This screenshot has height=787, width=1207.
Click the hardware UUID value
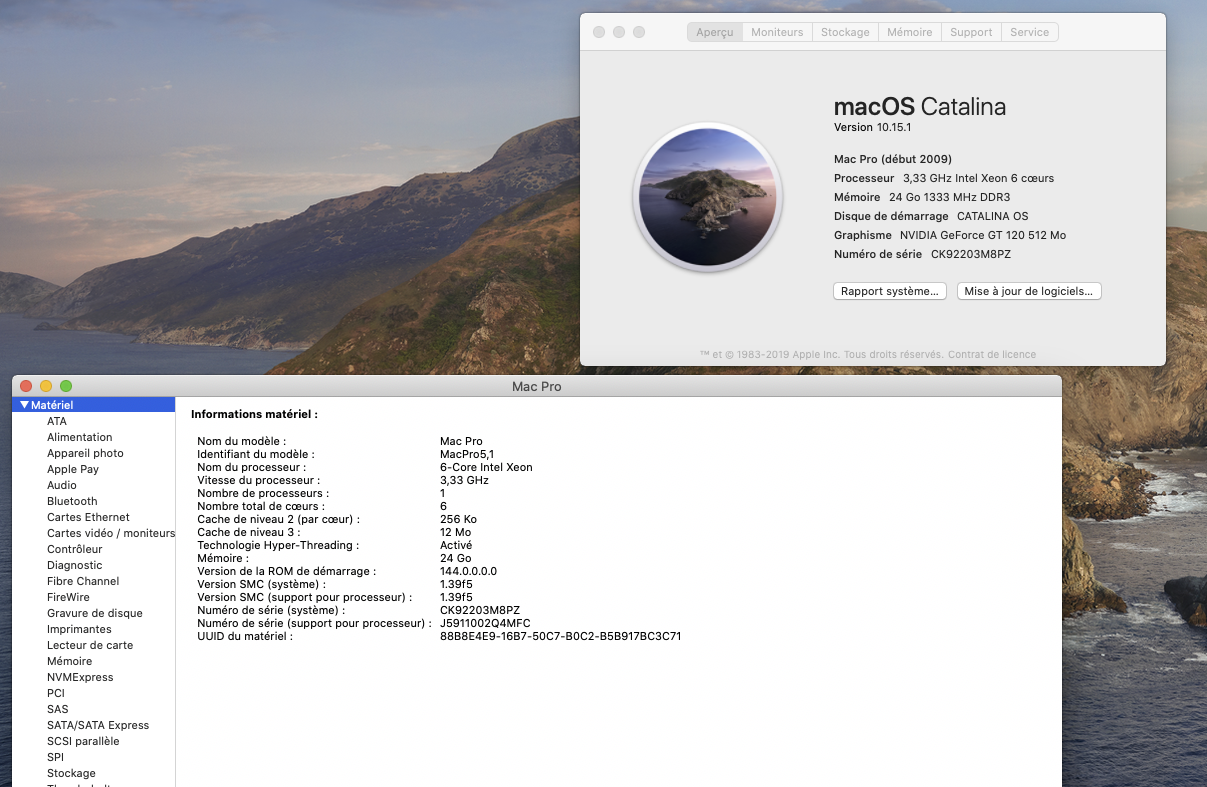pos(560,636)
